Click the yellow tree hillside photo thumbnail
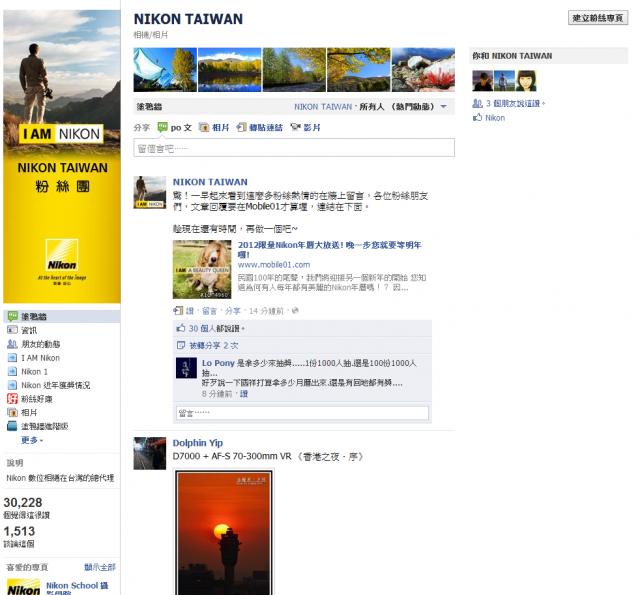640x595 pixels. pos(359,69)
